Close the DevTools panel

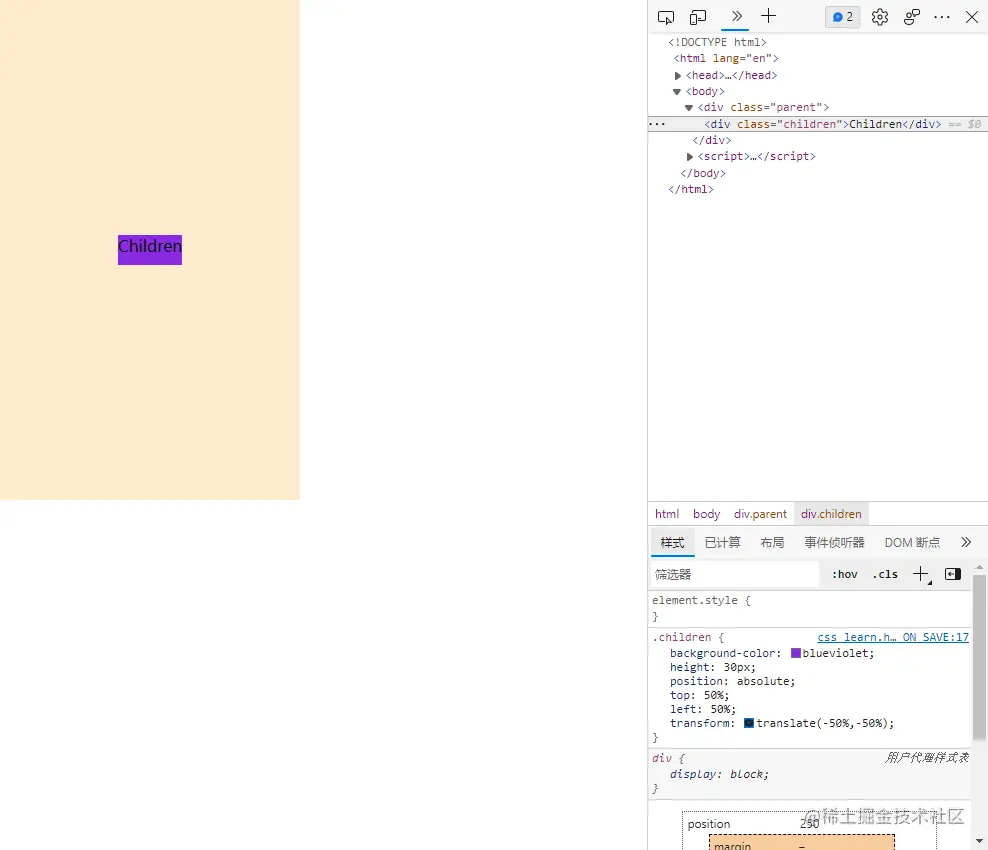pyautogui.click(x=972, y=17)
